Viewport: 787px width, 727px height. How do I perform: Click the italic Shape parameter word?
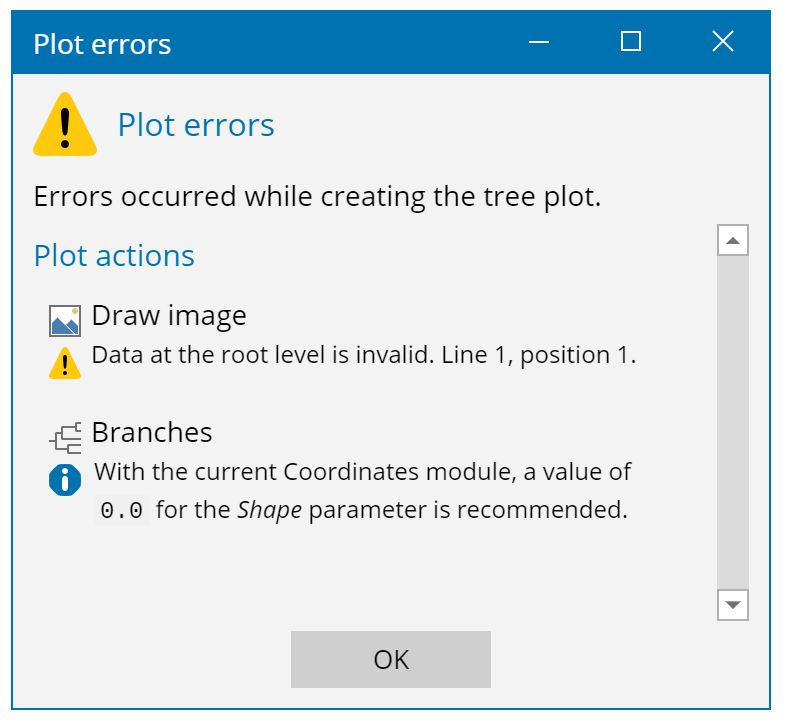point(269,510)
